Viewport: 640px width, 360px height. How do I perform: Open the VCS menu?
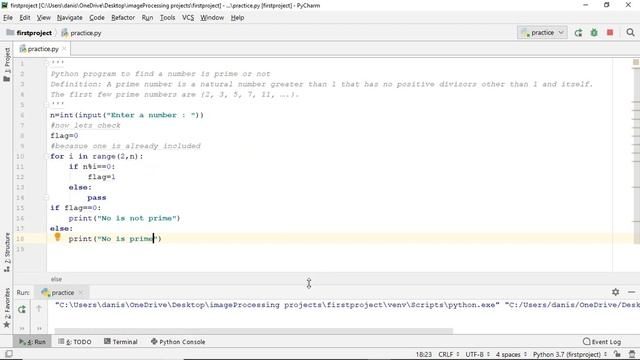188,18
